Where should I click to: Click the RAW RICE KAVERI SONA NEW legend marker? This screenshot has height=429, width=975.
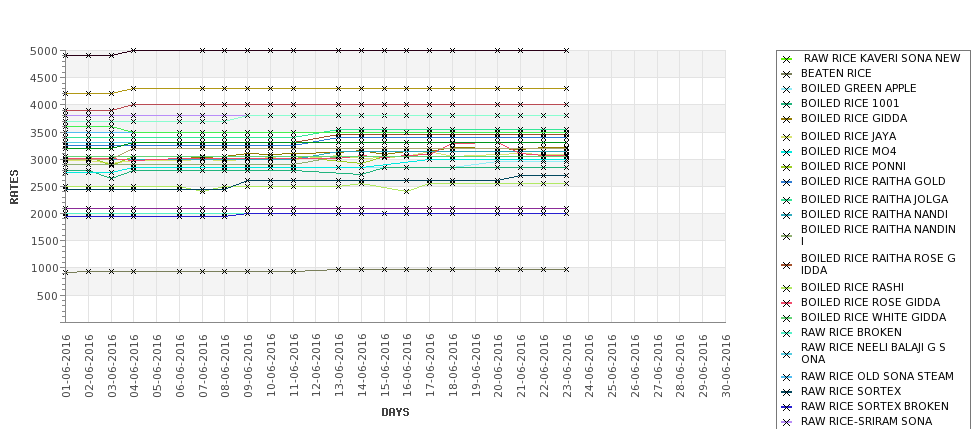coord(787,58)
